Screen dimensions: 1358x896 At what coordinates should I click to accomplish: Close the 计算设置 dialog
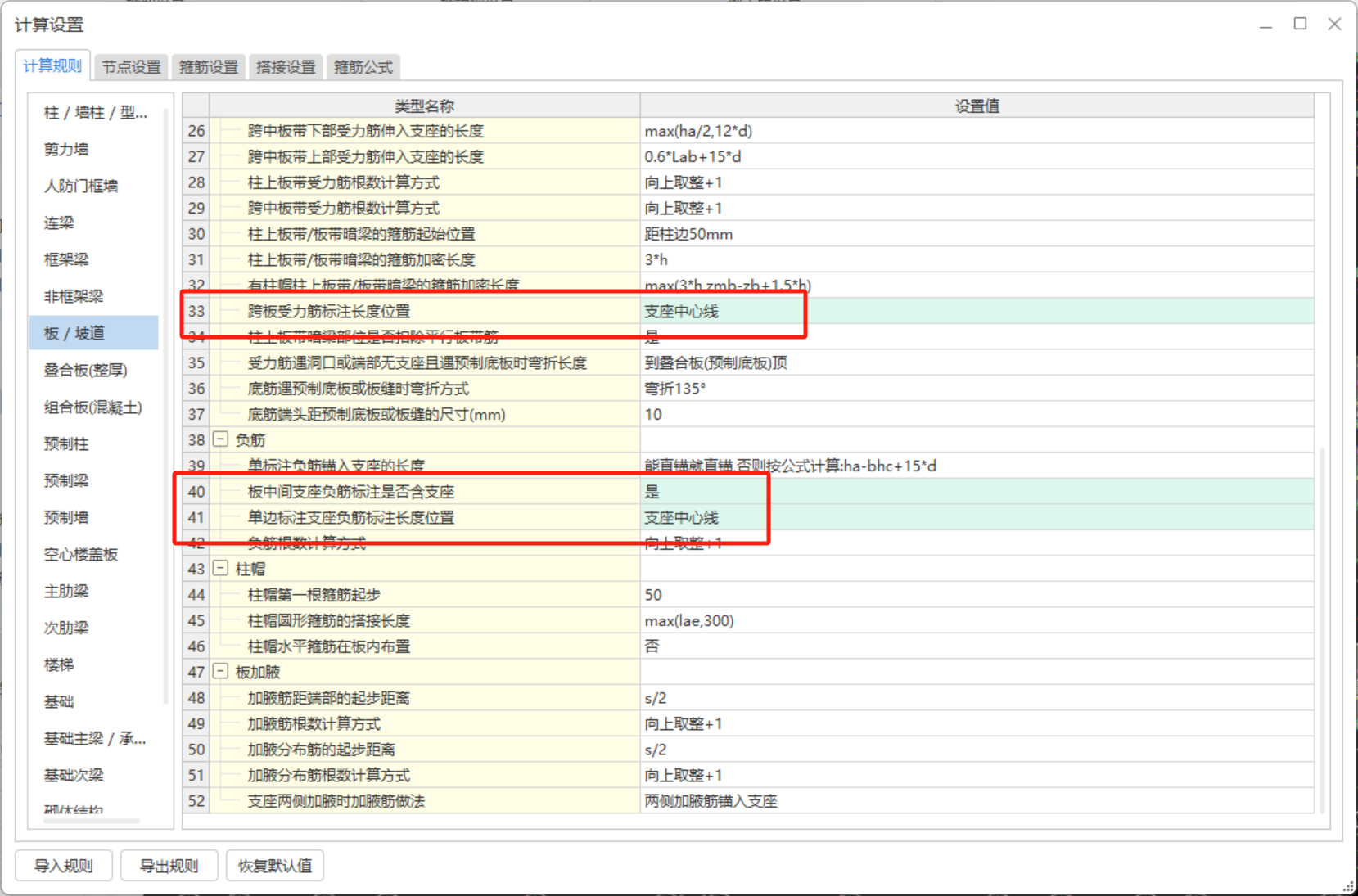1334,24
